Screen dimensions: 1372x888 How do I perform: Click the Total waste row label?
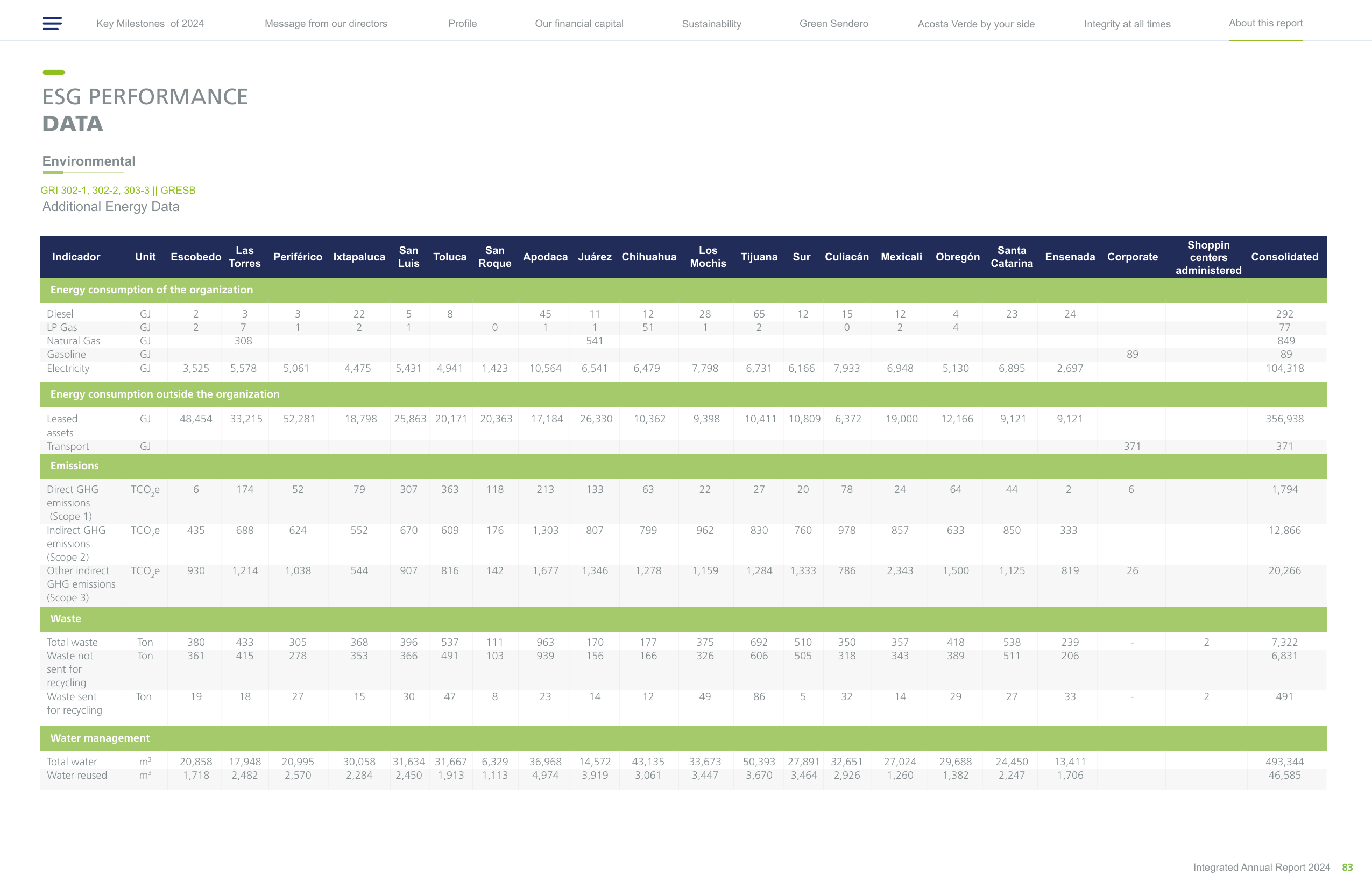point(72,643)
